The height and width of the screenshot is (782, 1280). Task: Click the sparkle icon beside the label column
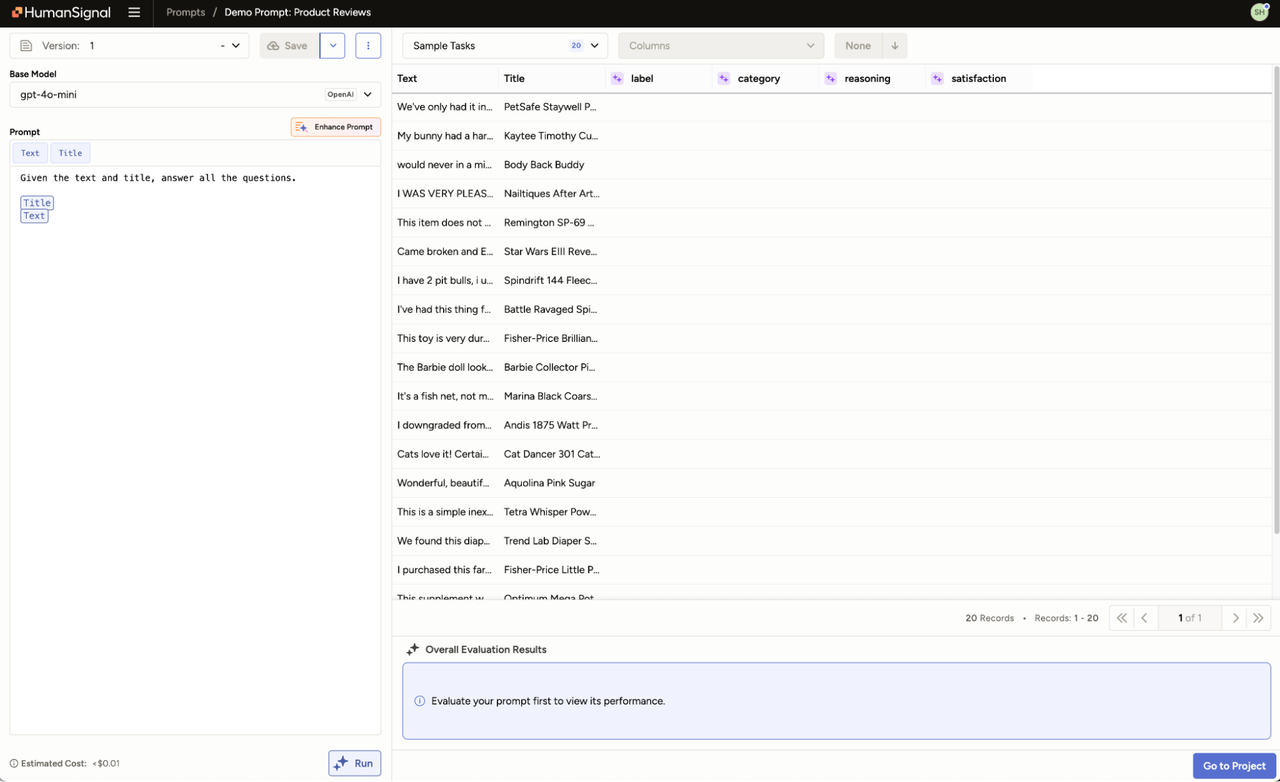point(618,78)
